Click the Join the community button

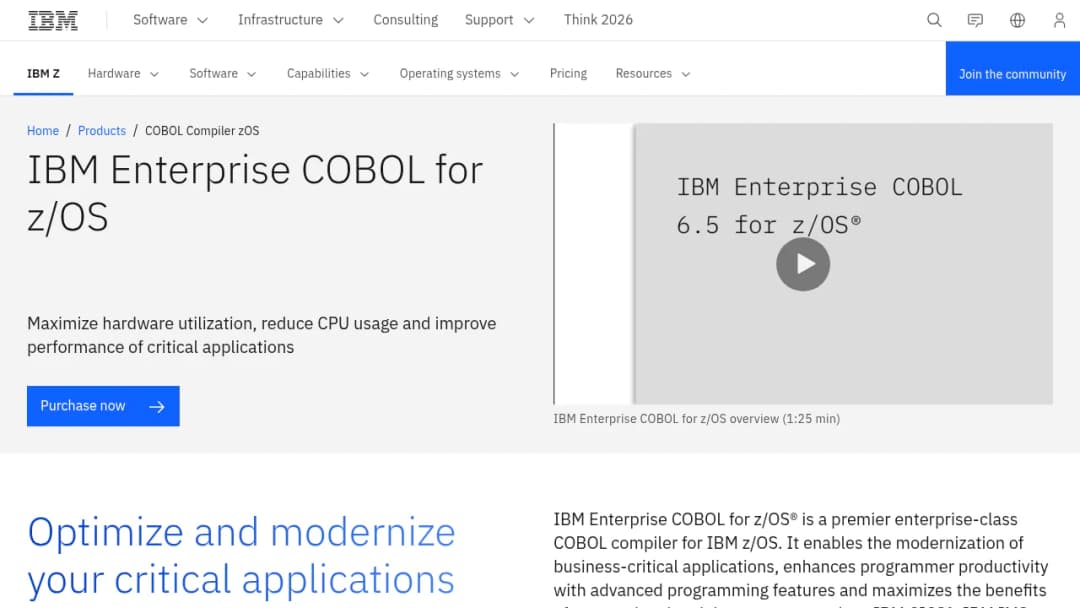coord(1012,68)
